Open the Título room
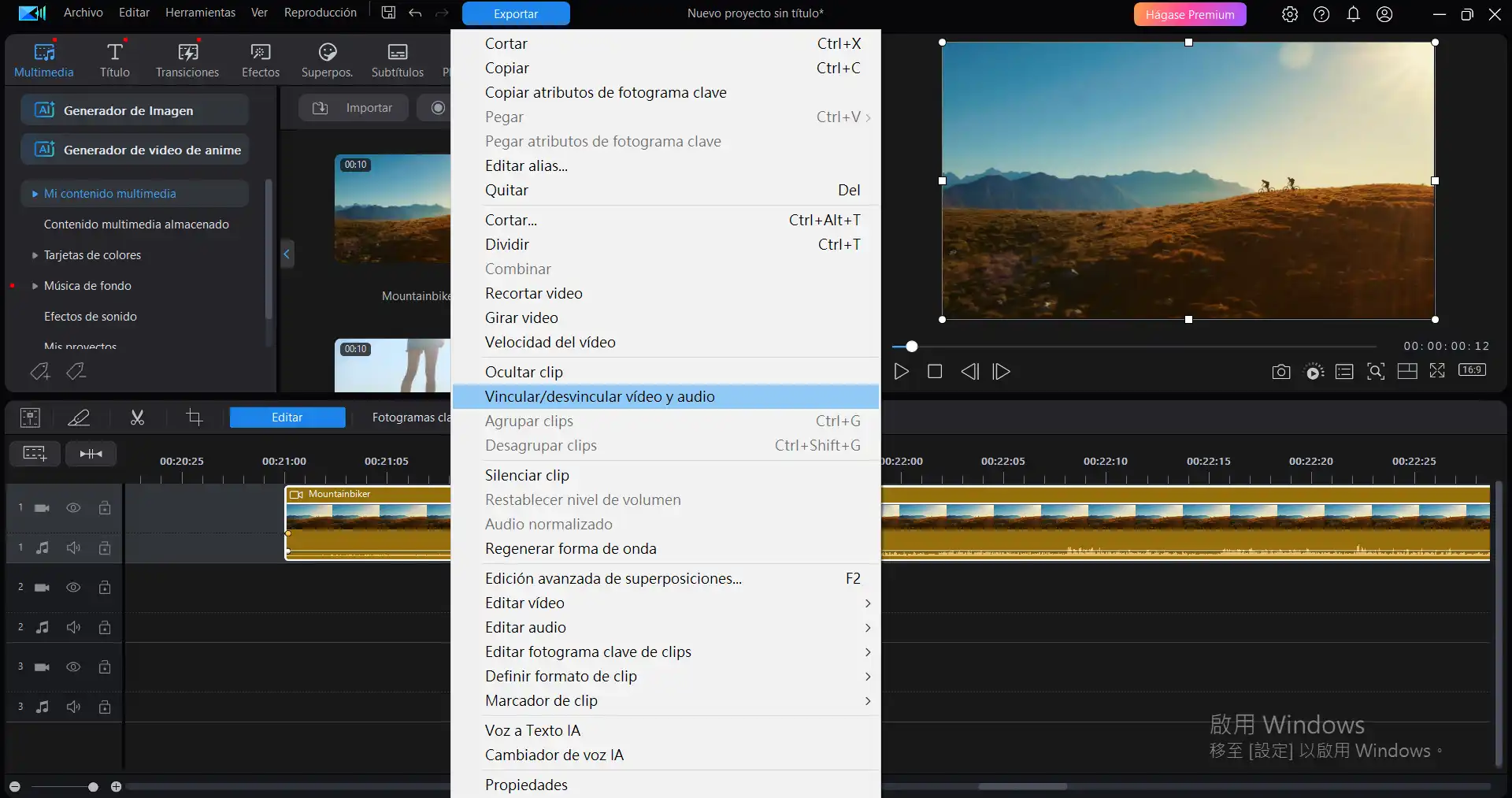Viewport: 1512px width, 798px height. tap(115, 60)
